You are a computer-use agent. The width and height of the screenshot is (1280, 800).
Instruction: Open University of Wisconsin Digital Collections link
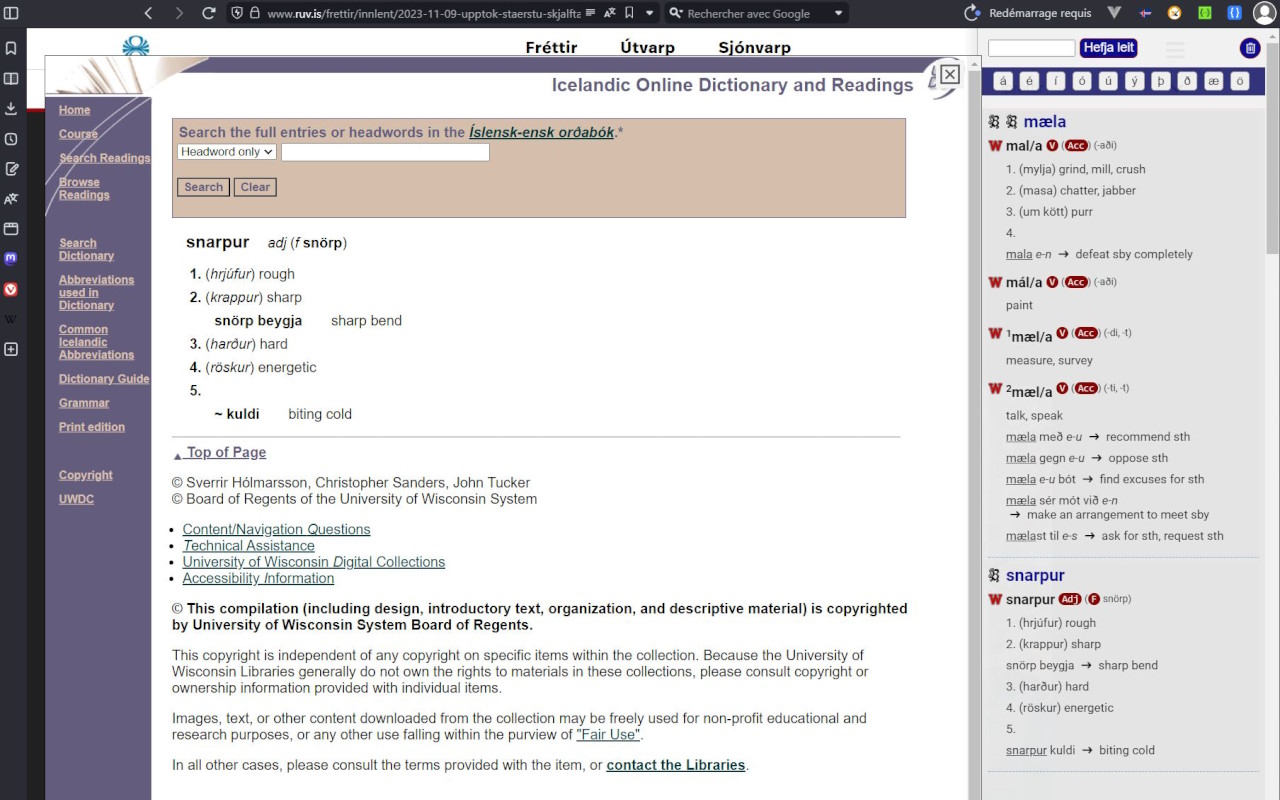click(x=314, y=562)
